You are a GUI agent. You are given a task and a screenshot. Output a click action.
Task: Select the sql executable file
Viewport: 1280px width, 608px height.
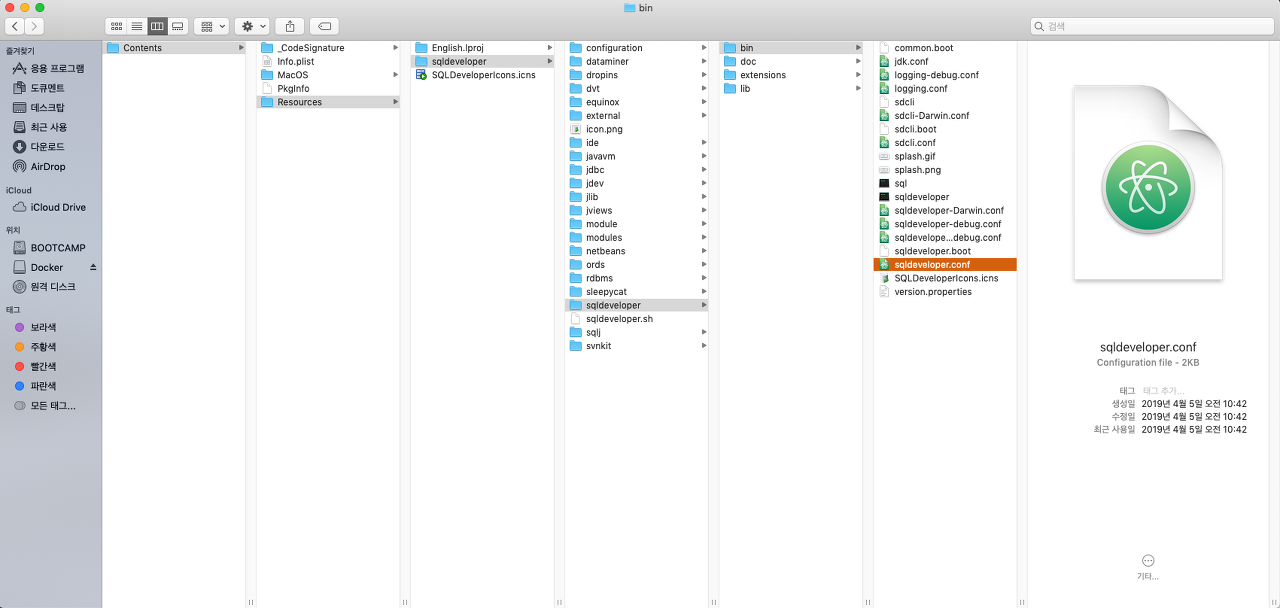945,183
